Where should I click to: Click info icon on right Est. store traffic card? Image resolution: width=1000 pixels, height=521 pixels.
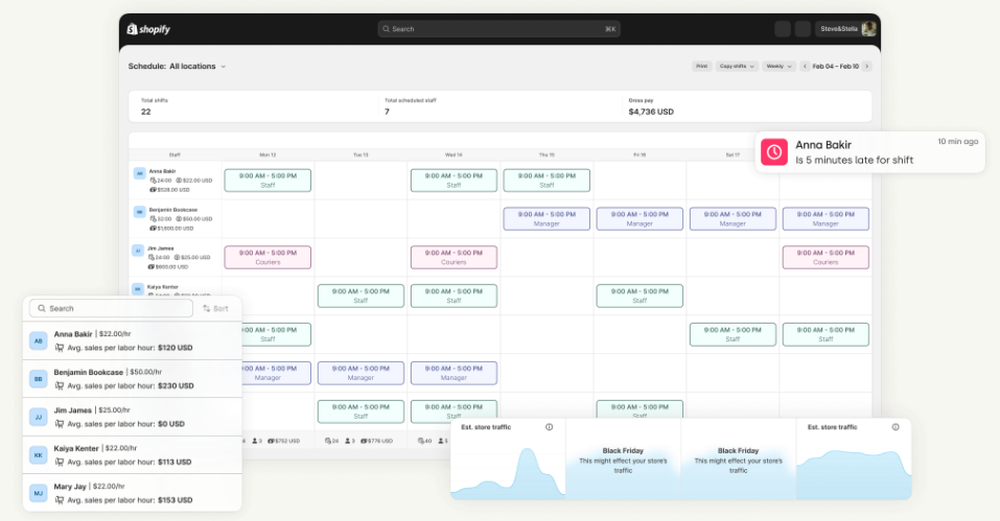click(x=895, y=427)
